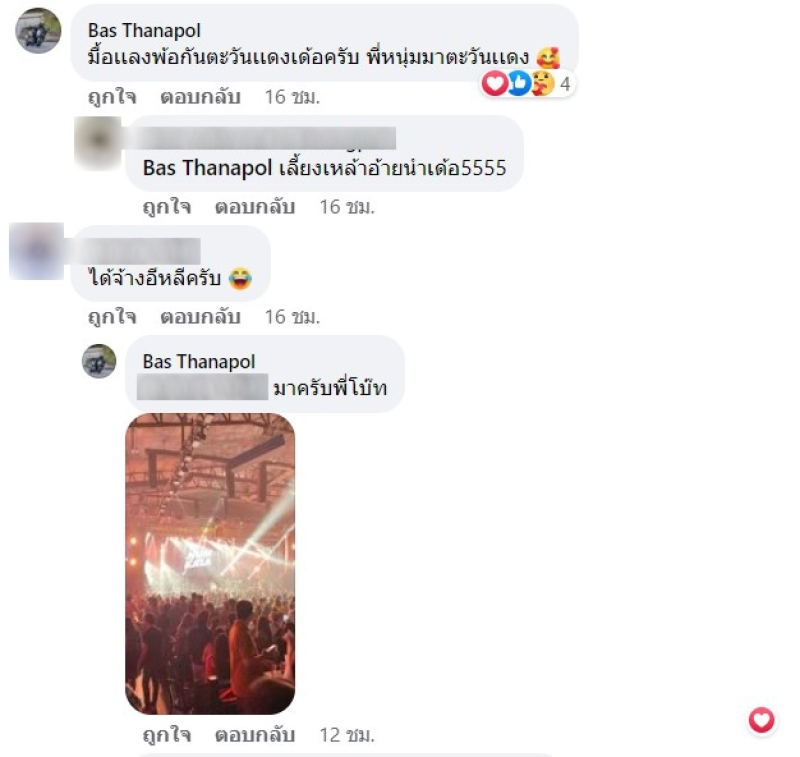Viewport: 800px width, 757px height.
Task: Open the Bas Thanapol mention in the reply
Action: click(207, 168)
